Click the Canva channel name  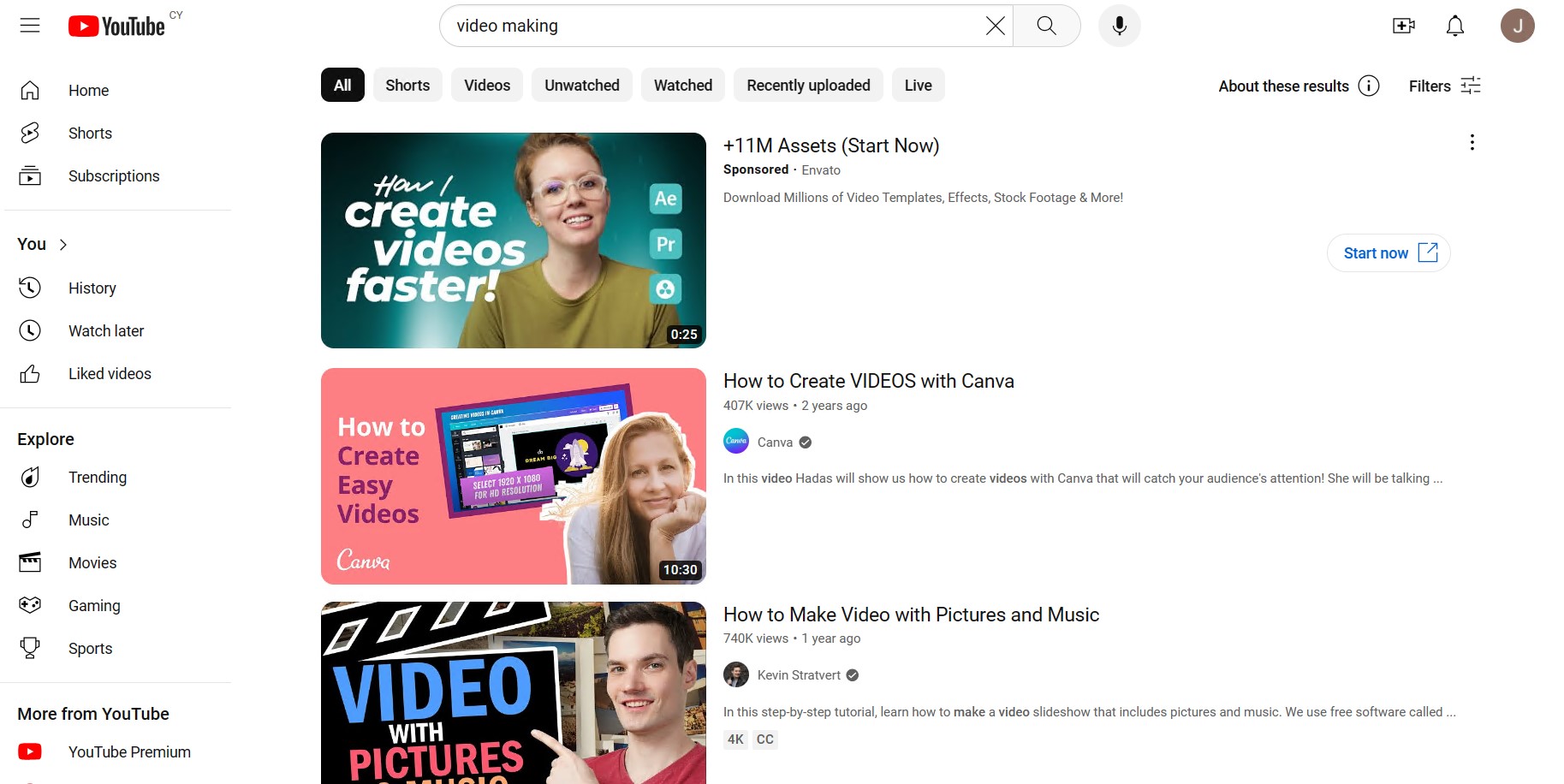pos(775,442)
